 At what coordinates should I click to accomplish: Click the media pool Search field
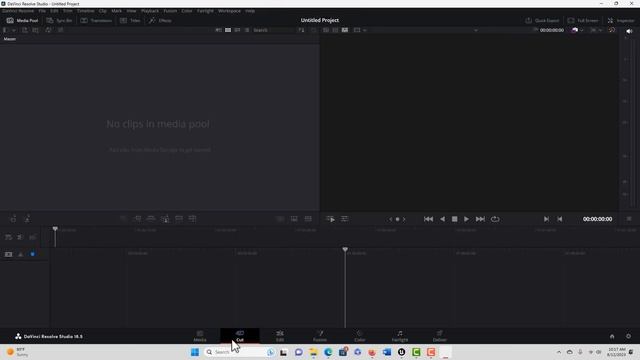pyautogui.click(x=274, y=30)
